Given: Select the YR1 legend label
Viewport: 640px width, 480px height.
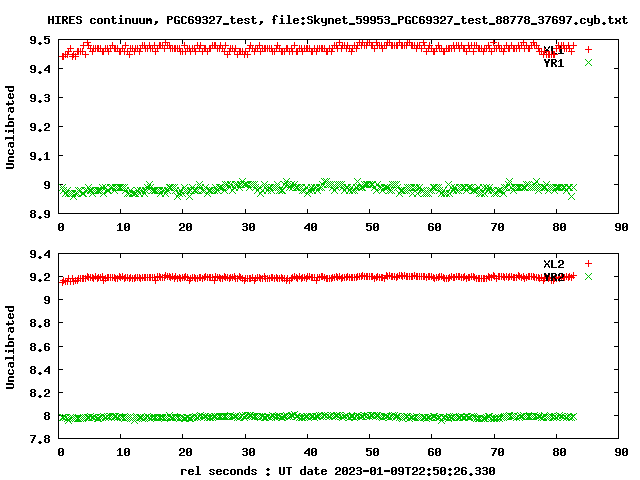Looking at the screenshot, I should [553, 63].
